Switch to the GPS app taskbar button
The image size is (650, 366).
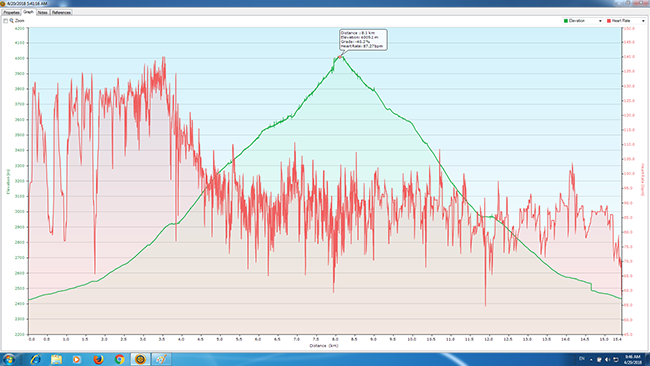click(x=140, y=359)
